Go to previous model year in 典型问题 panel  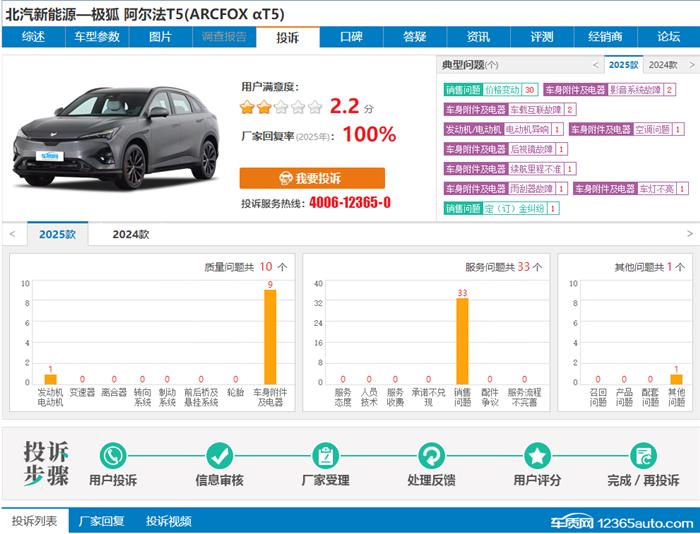pos(596,65)
